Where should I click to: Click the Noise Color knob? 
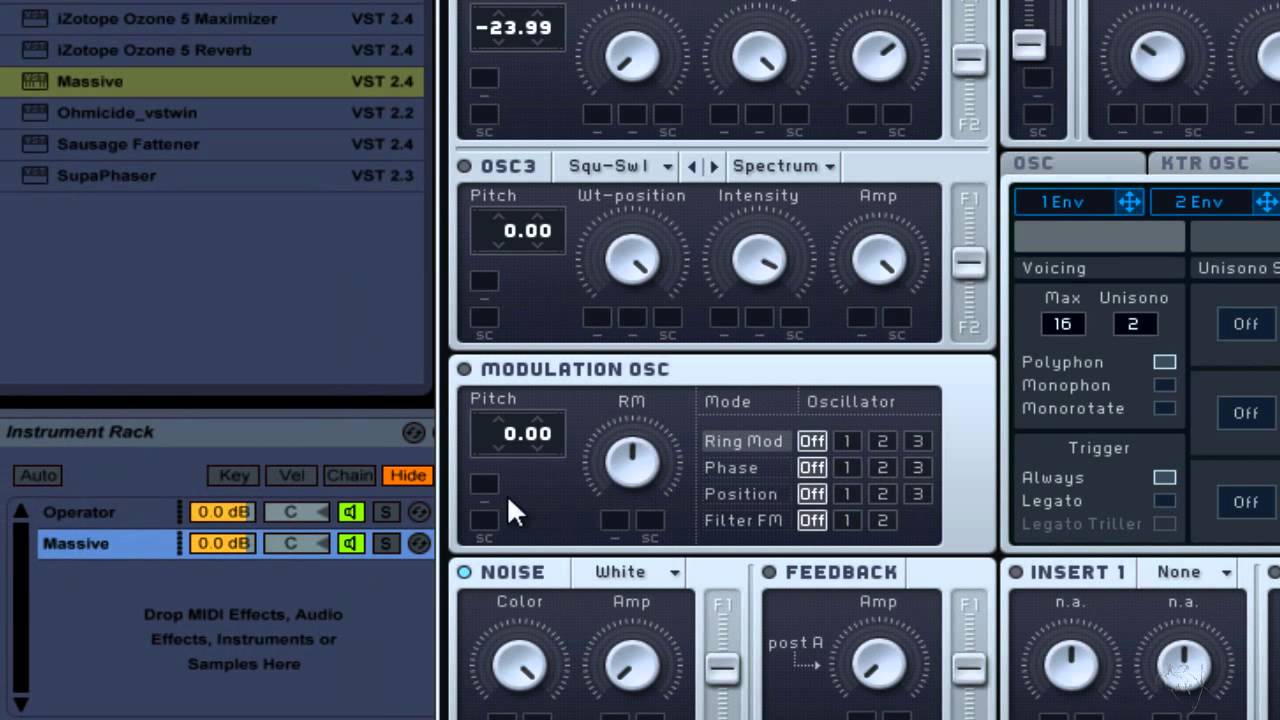coord(520,666)
